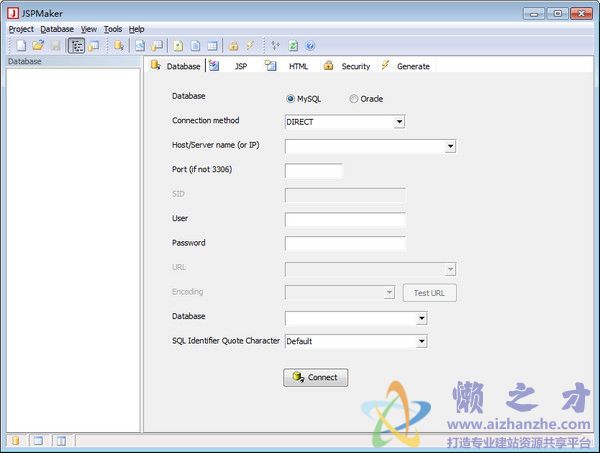Screen dimensions: 600x453
Task: Expand the grayed URL dropdown arrow
Action: click(x=450, y=269)
